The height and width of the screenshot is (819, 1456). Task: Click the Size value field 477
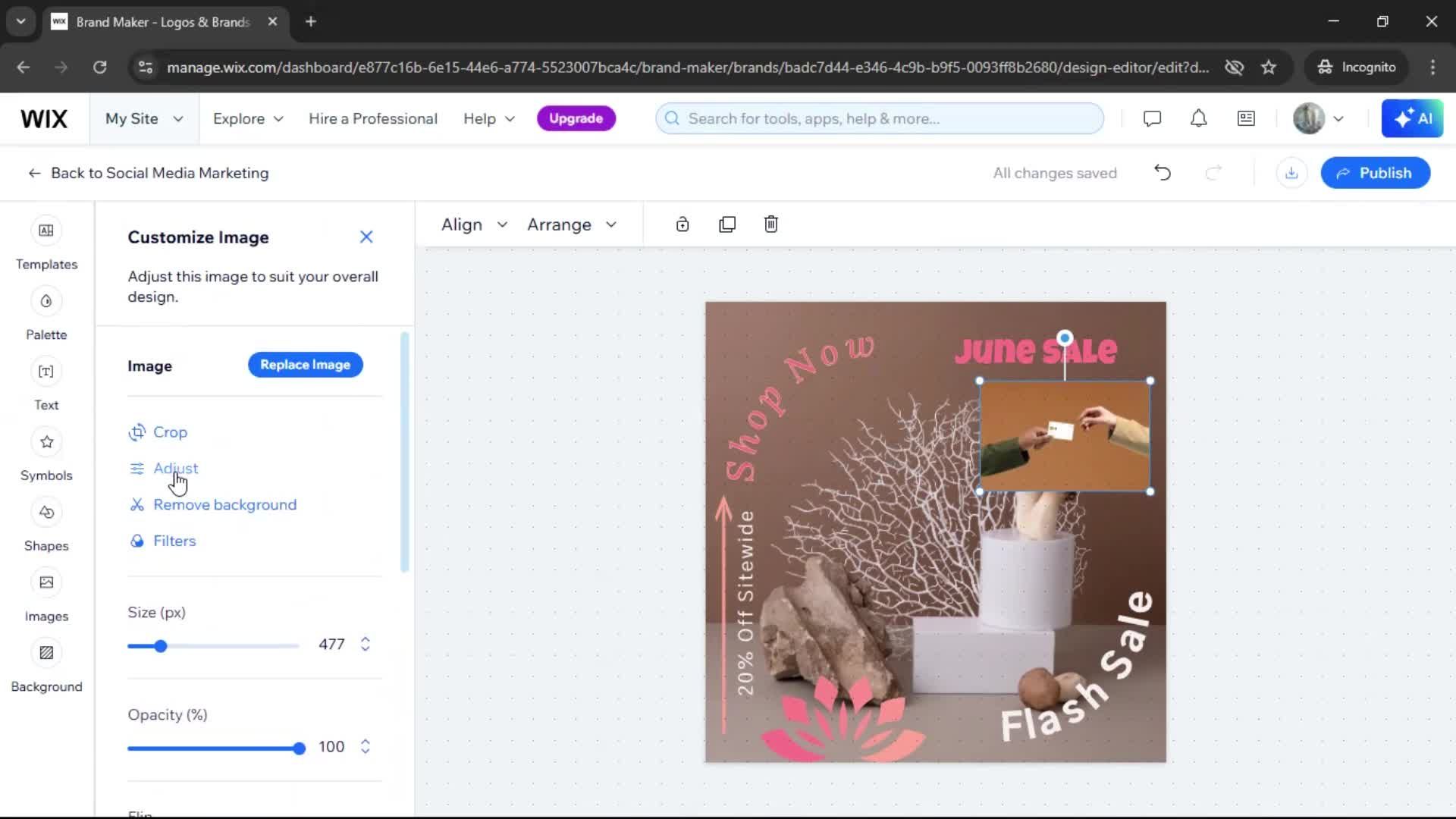331,644
